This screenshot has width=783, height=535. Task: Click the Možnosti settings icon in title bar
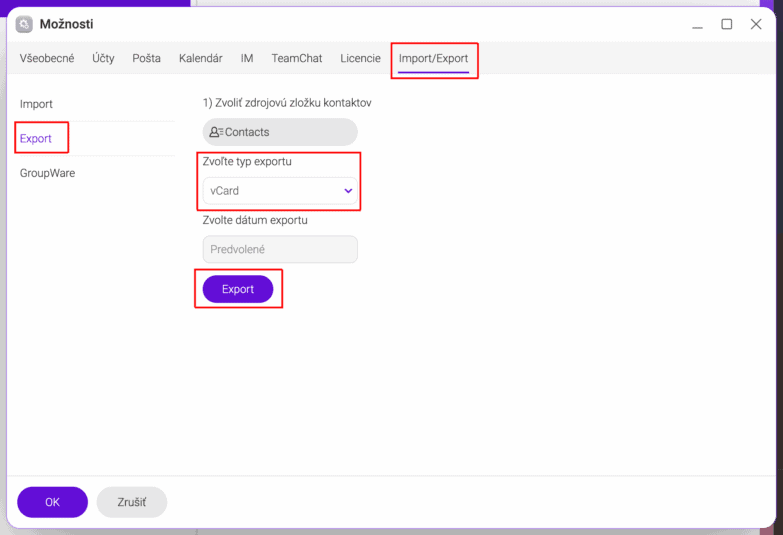pos(24,24)
